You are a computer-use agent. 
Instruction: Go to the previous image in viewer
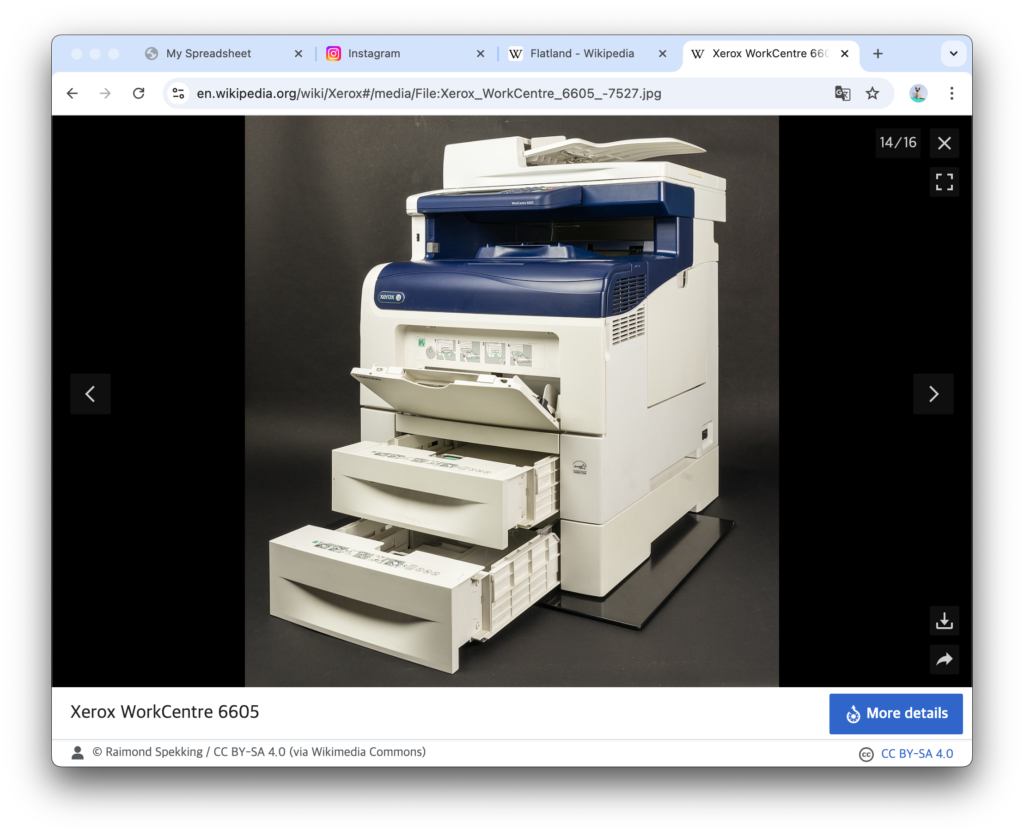(x=90, y=394)
